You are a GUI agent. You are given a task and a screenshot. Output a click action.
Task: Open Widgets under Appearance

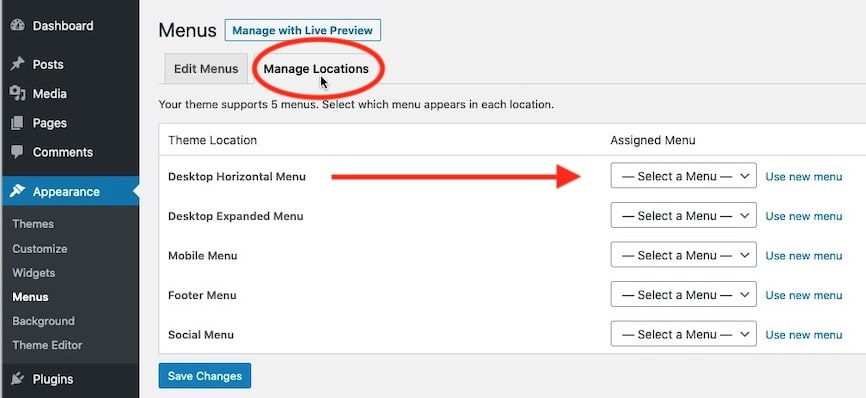click(34, 273)
